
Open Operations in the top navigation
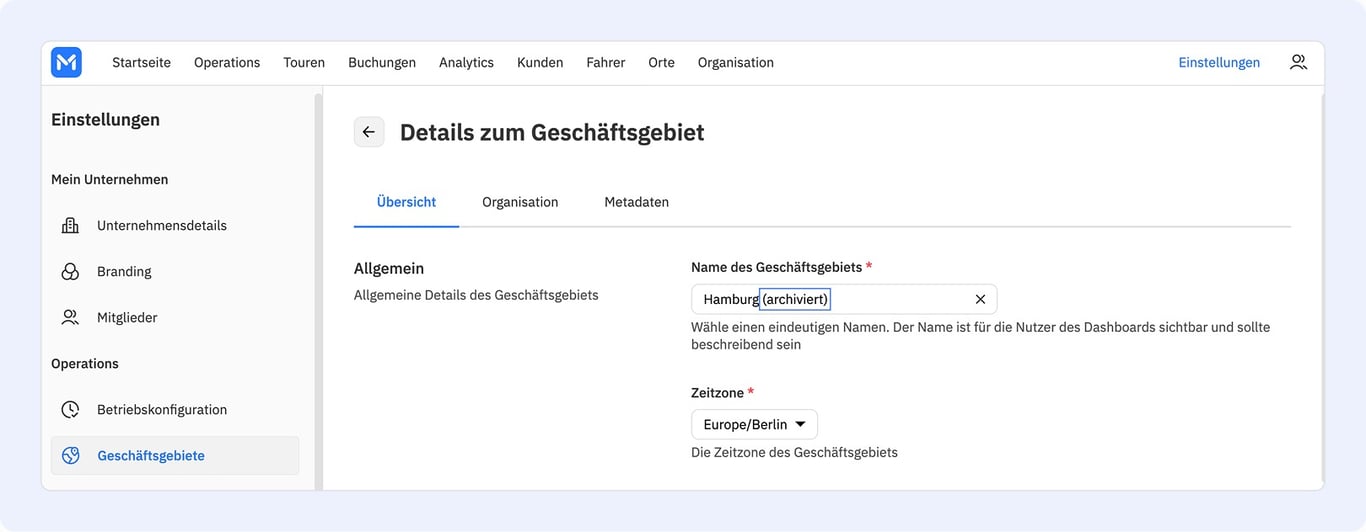point(227,62)
